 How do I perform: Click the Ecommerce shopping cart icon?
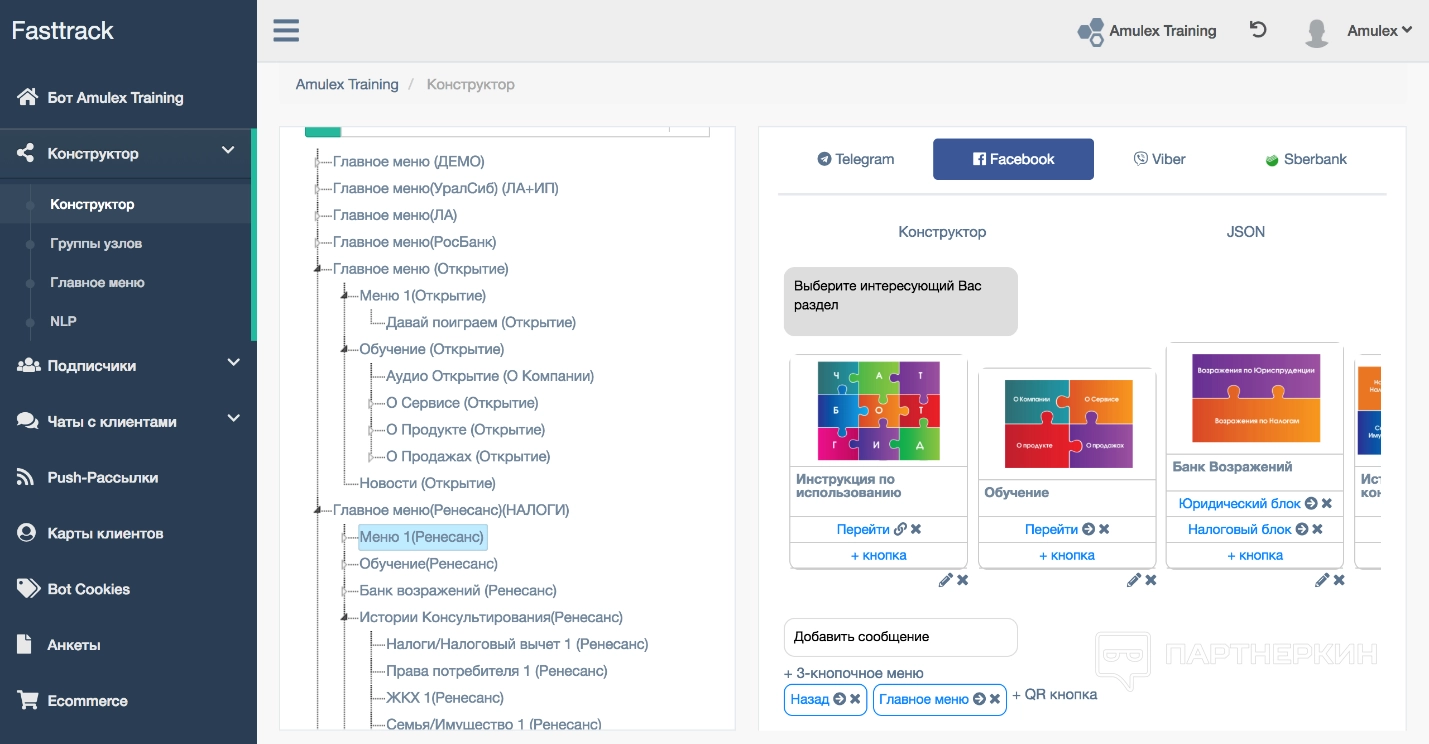point(27,701)
